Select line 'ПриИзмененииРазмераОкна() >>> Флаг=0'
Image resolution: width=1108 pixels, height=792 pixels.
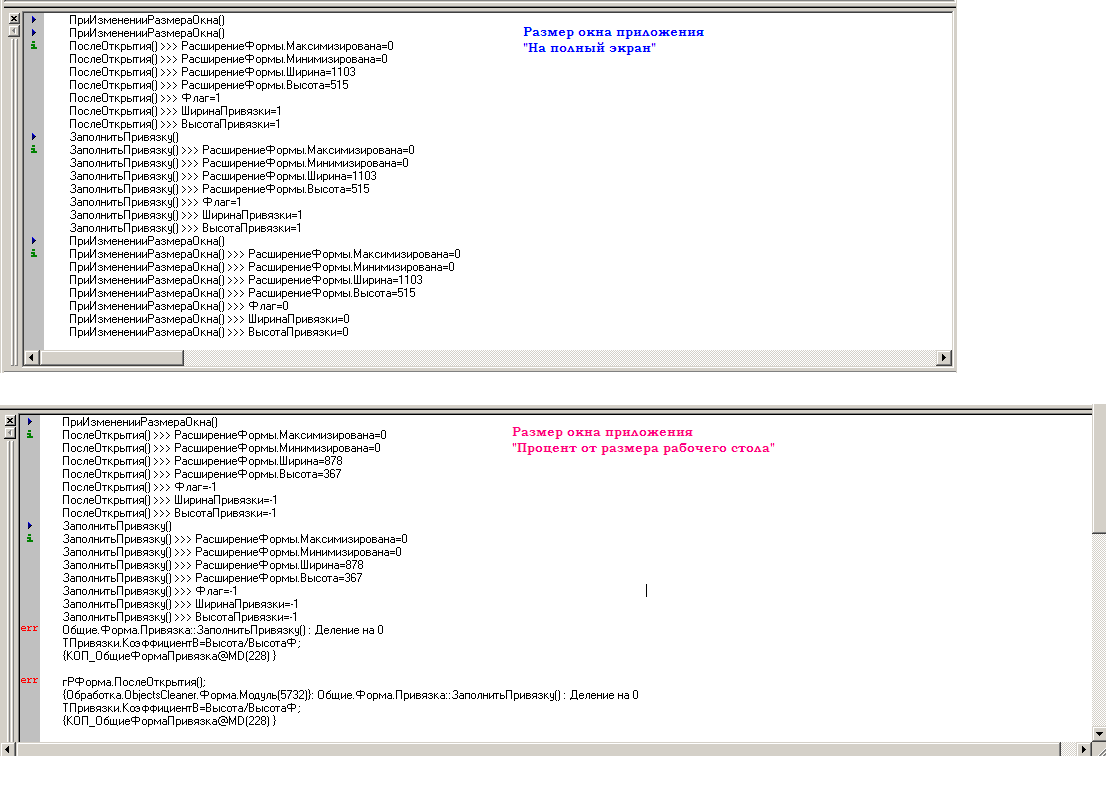(179, 306)
